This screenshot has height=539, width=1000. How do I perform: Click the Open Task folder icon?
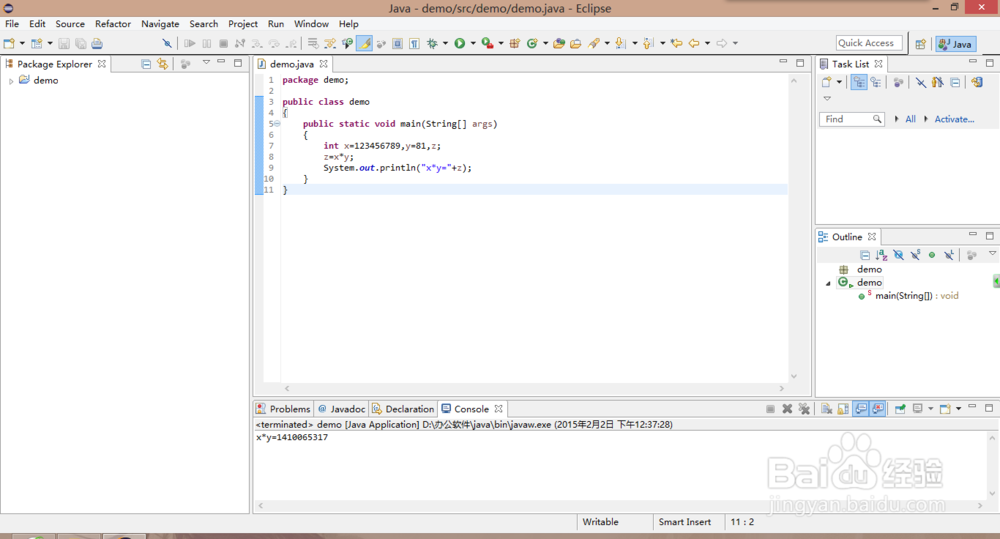(575, 43)
